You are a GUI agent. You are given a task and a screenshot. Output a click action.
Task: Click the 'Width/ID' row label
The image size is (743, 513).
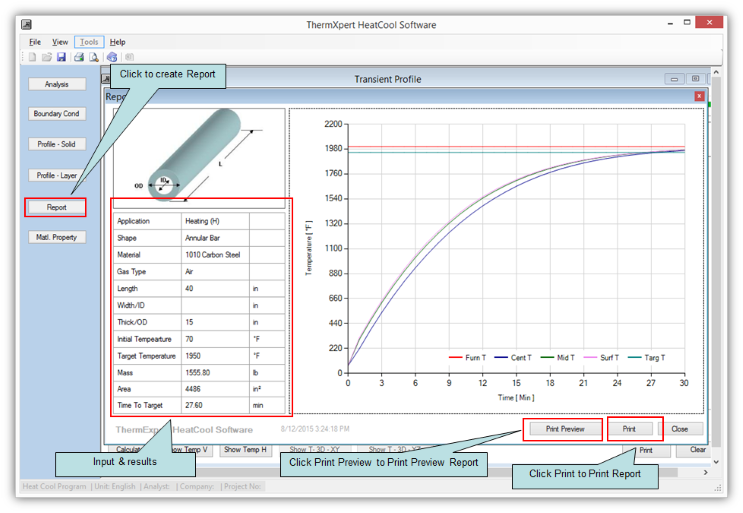click(x=131, y=306)
